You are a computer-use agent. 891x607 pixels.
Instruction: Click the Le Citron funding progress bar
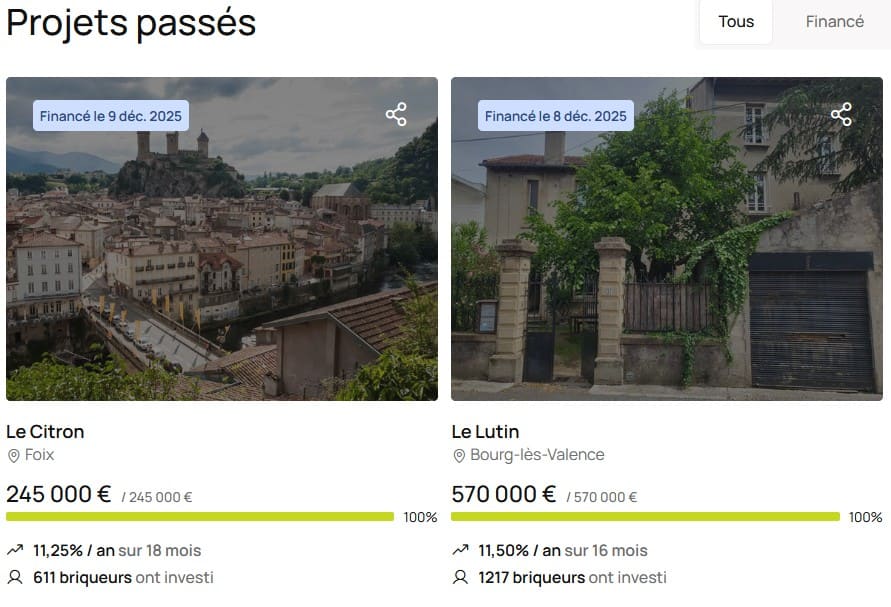click(x=200, y=517)
